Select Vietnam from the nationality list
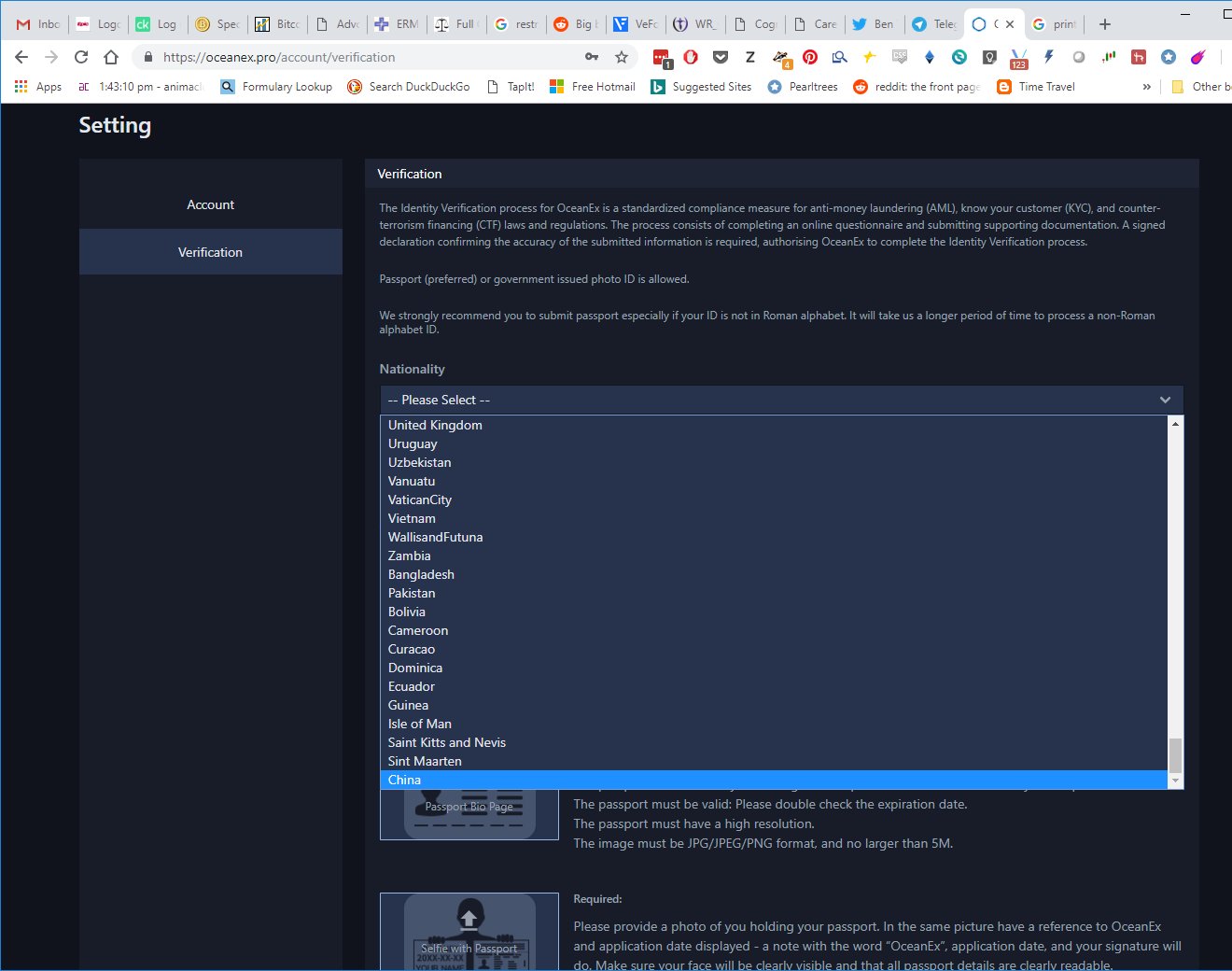 tap(774, 518)
